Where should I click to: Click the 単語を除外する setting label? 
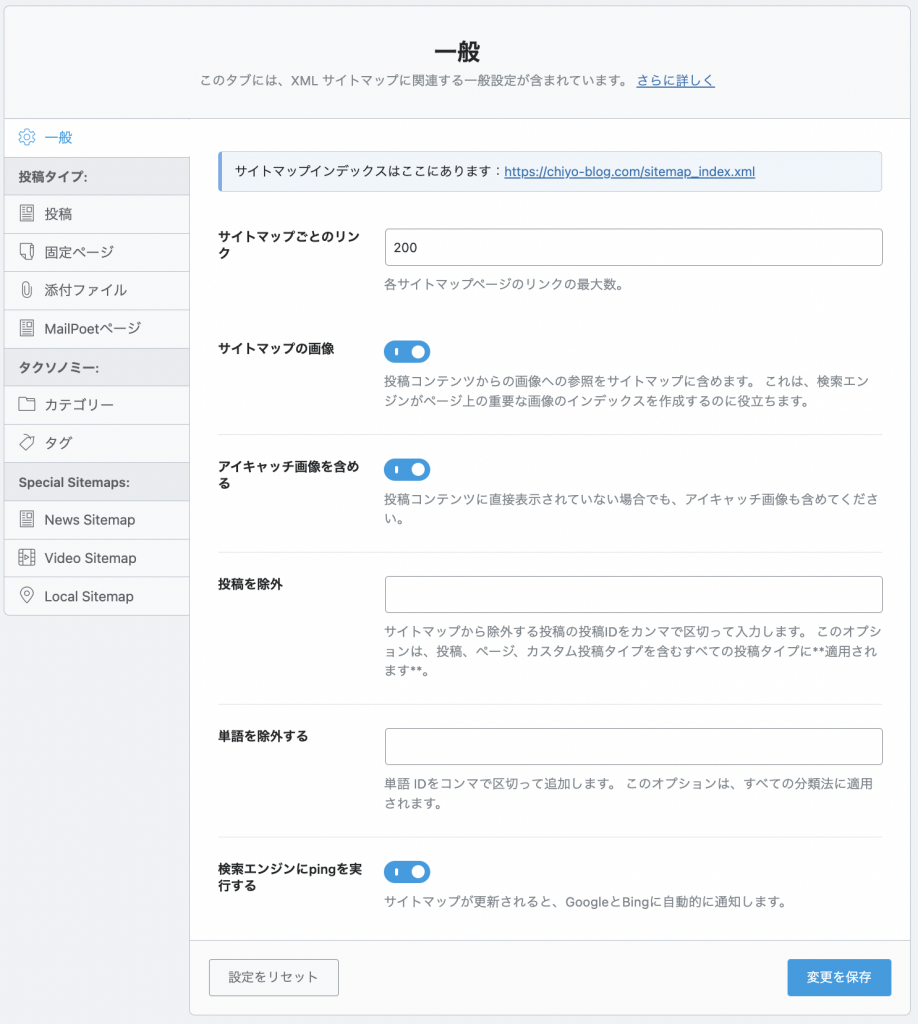[x=263, y=736]
